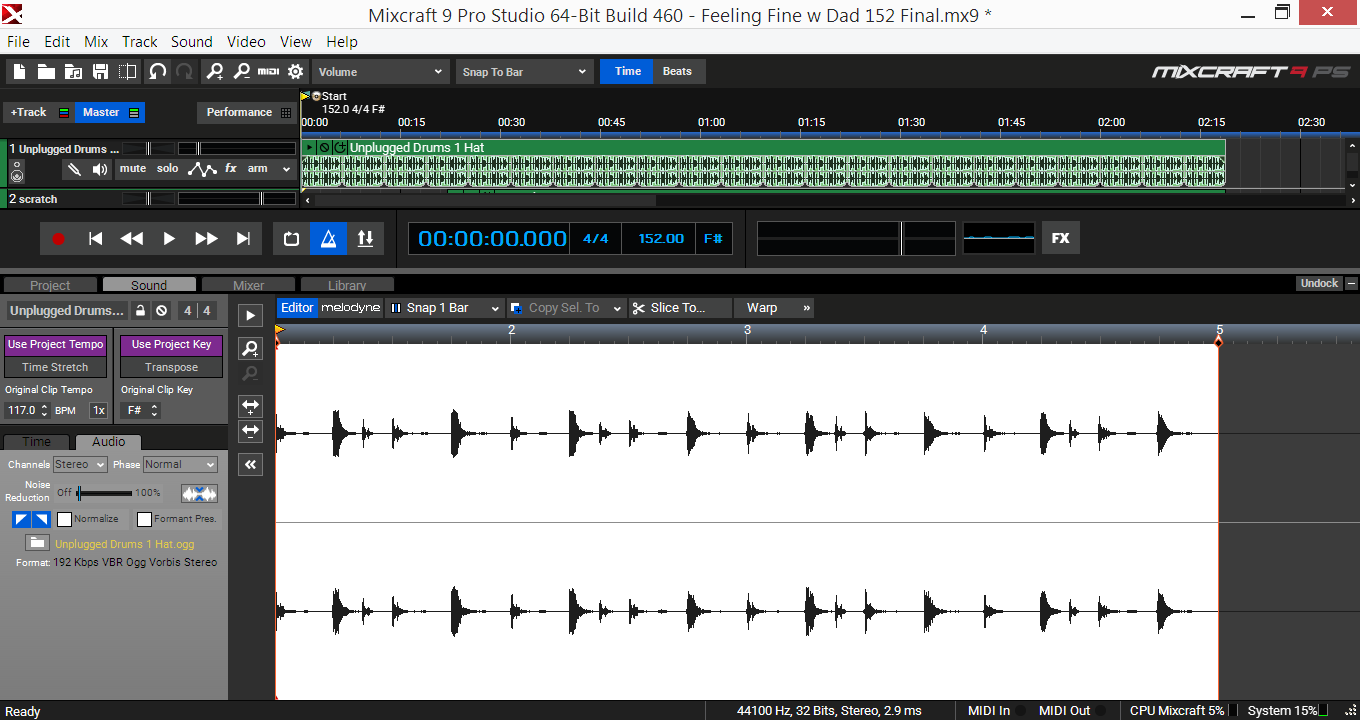This screenshot has width=1360, height=720.
Task: Click the noise reduction waveform icon
Action: [x=199, y=493]
